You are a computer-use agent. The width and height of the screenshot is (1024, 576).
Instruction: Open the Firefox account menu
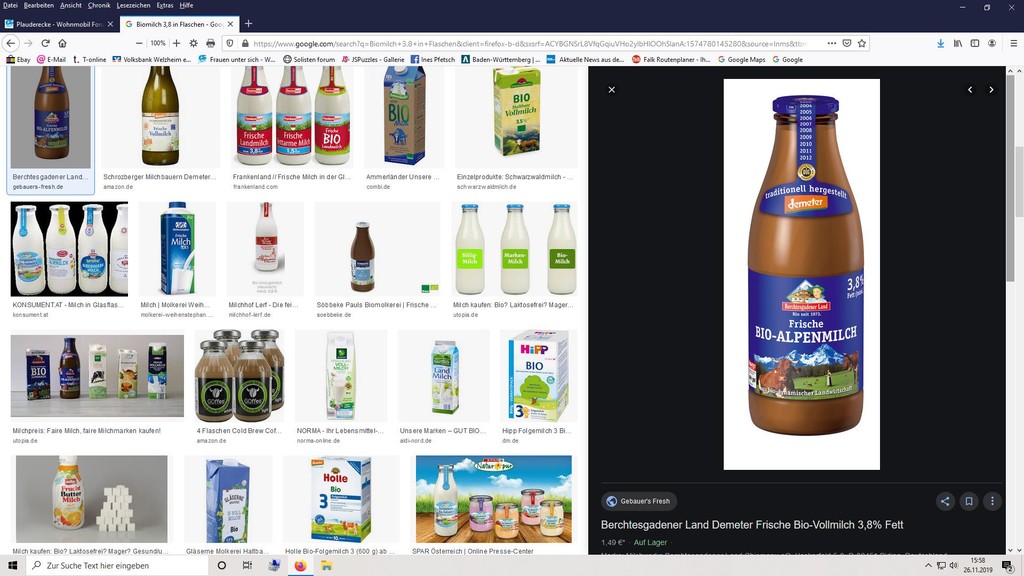991,43
